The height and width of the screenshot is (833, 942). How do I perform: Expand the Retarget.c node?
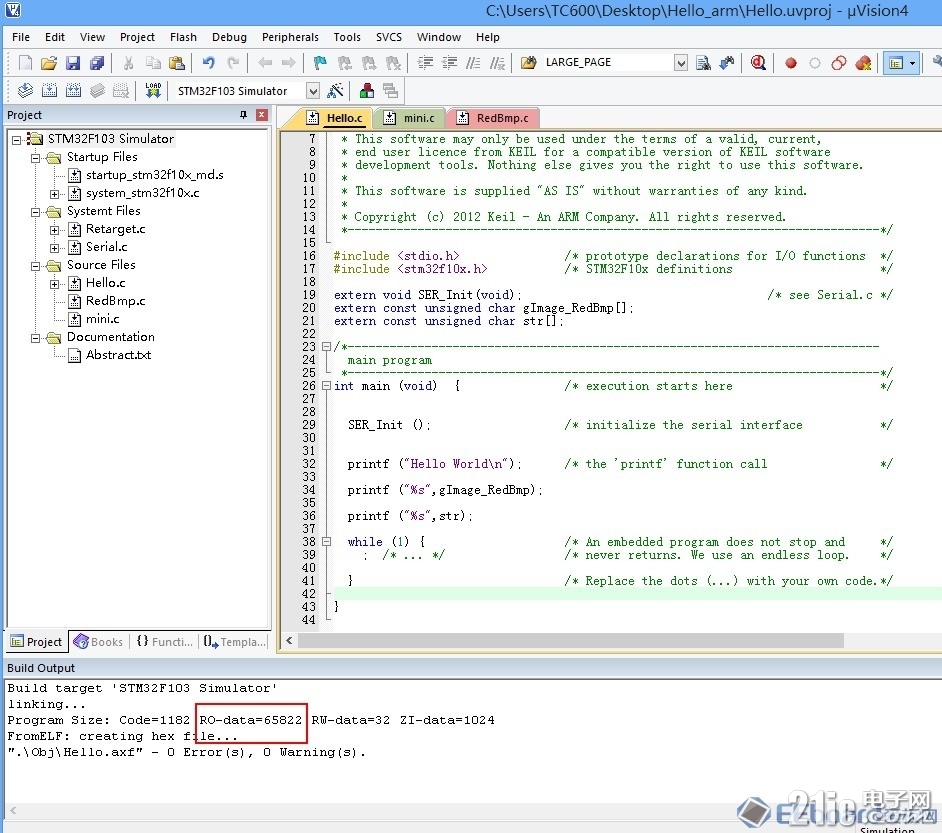tap(54, 230)
